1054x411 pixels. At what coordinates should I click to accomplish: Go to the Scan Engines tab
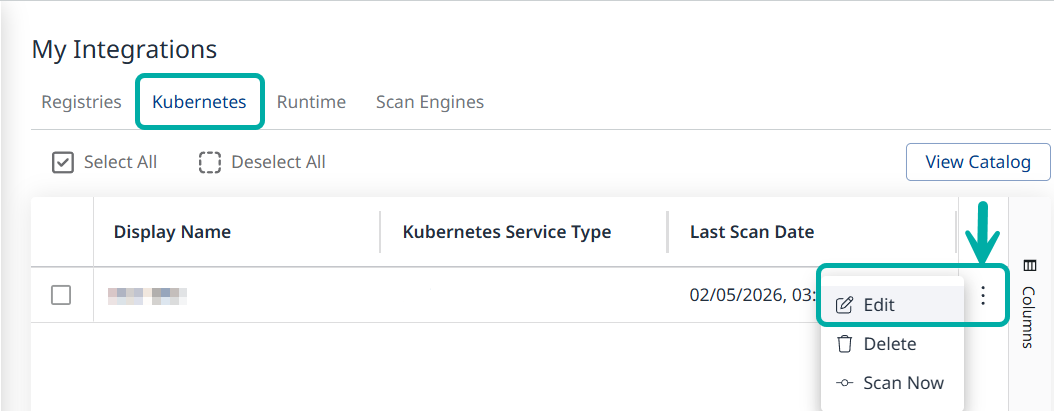click(430, 102)
